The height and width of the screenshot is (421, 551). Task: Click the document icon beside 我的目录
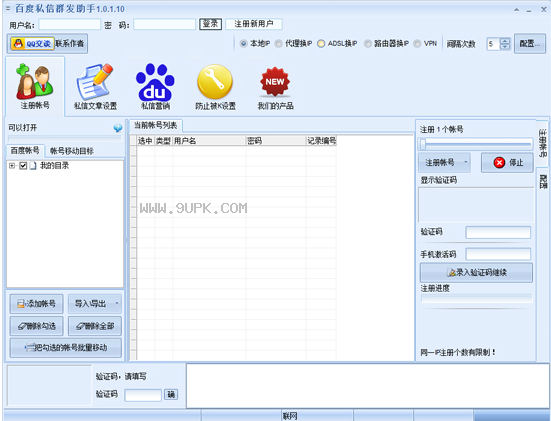[x=33, y=166]
